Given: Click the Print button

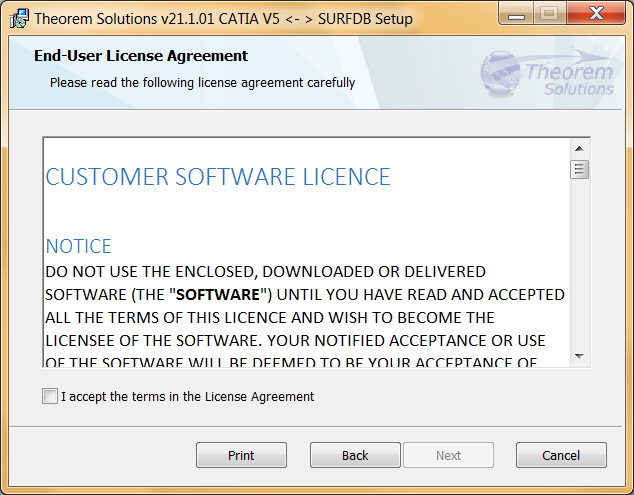Looking at the screenshot, I should point(241,455).
